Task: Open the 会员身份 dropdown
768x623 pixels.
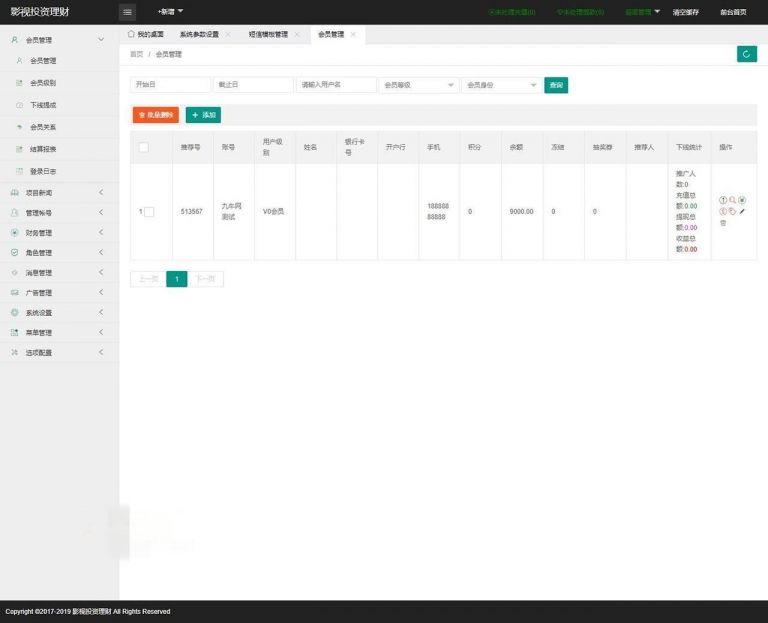Action: 500,85
